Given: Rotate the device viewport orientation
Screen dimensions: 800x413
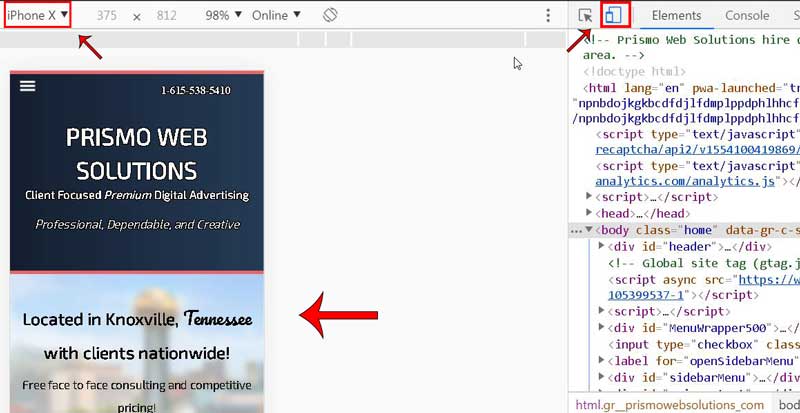Looking at the screenshot, I should coord(331,16).
